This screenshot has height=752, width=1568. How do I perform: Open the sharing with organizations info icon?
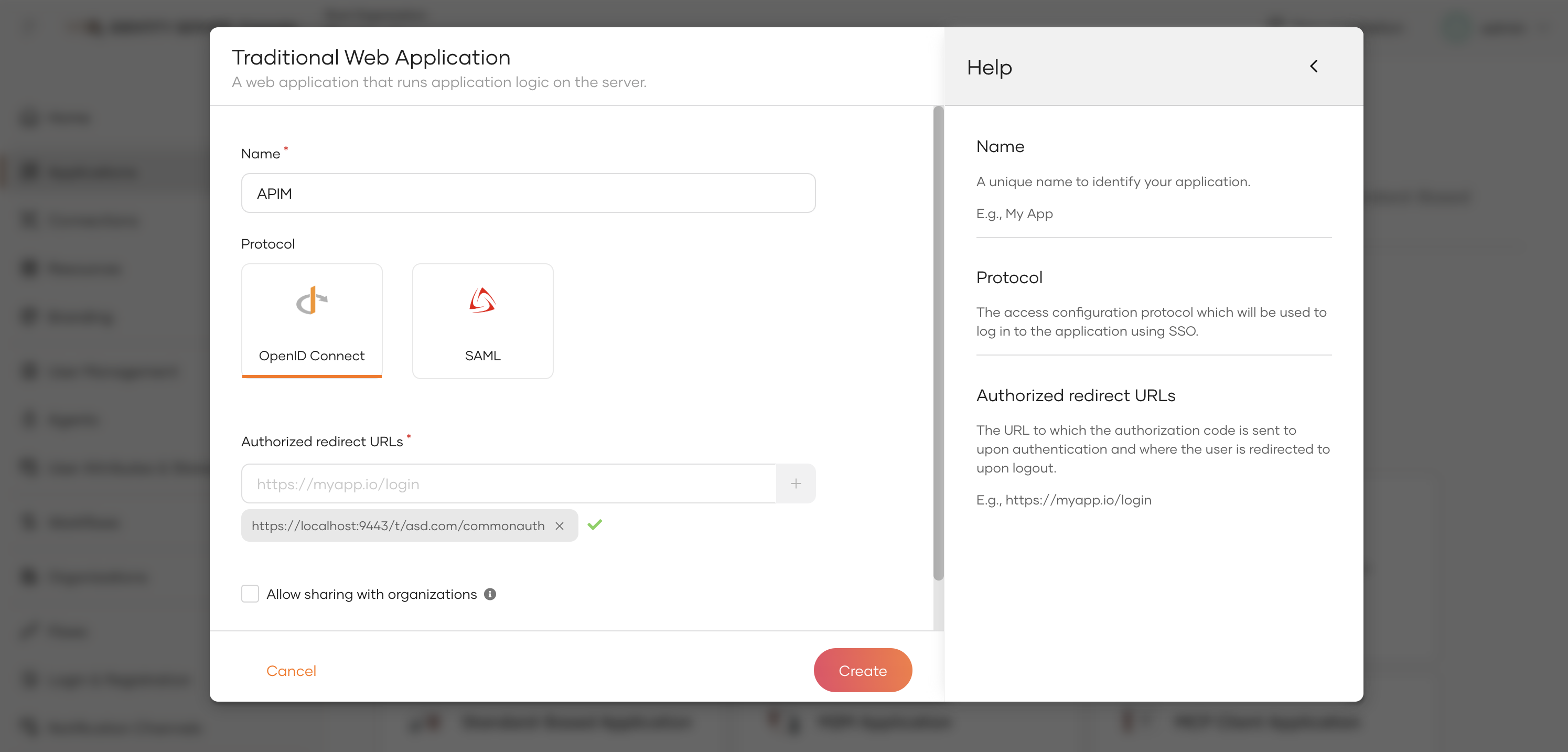coord(490,594)
